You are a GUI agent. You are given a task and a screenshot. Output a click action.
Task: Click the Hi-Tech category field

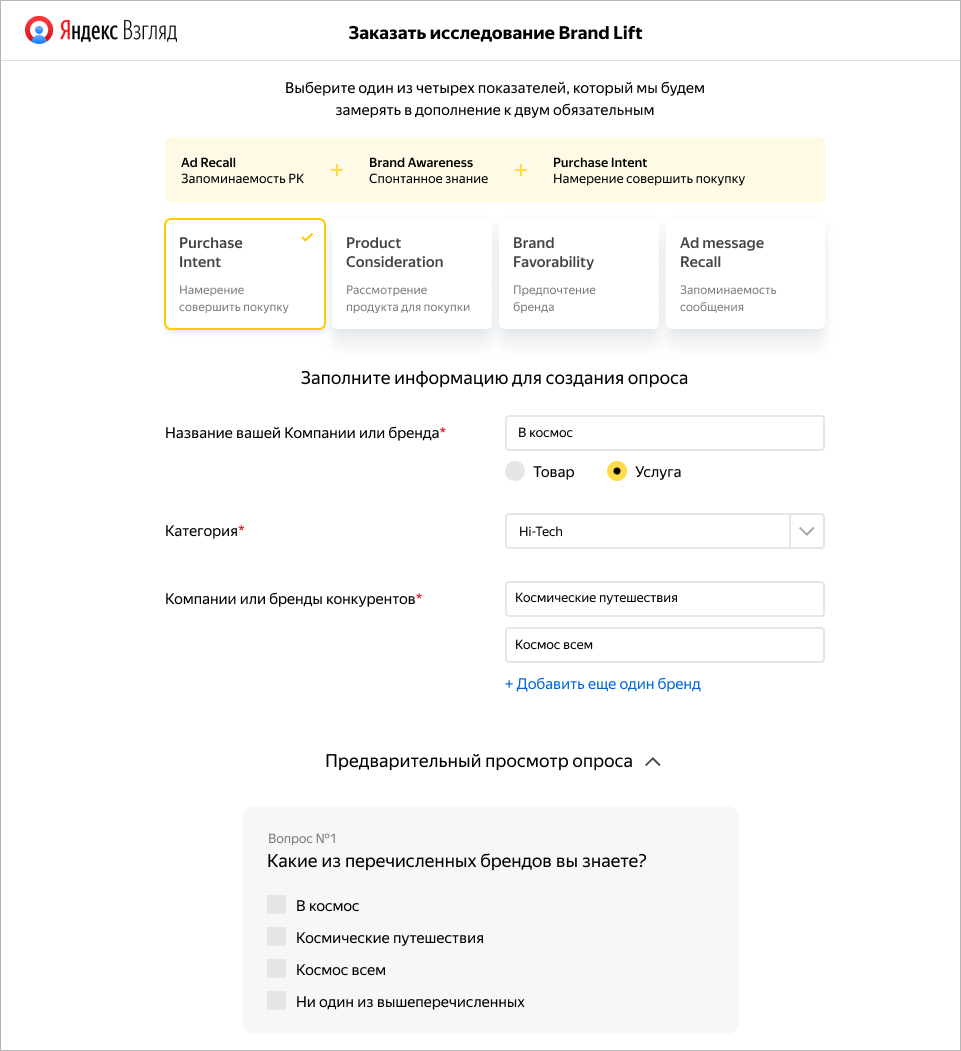pos(647,531)
